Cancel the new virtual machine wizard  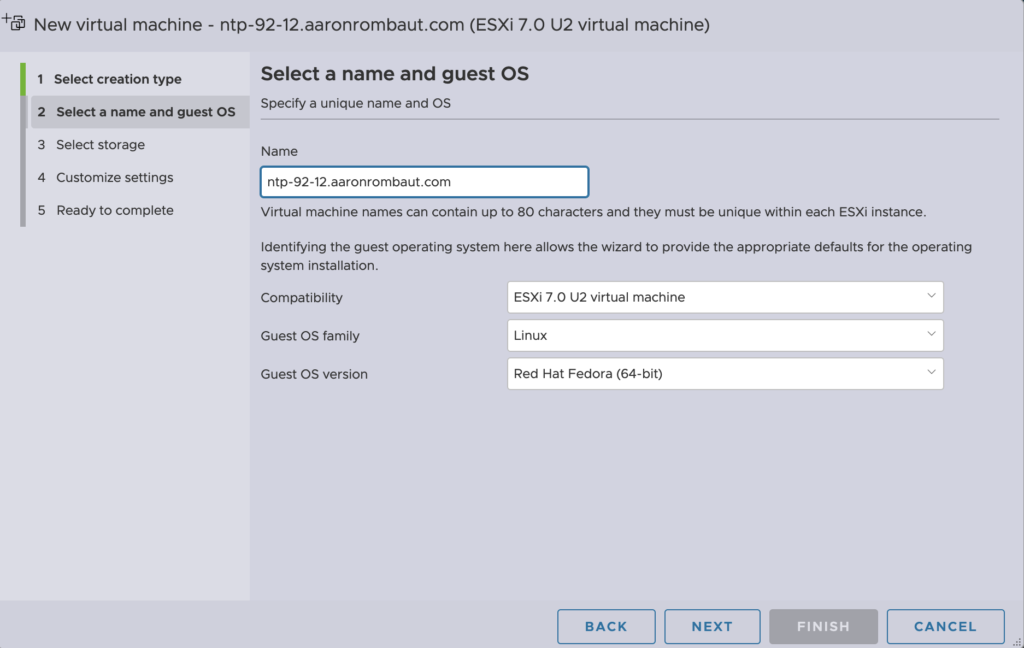[x=945, y=626]
